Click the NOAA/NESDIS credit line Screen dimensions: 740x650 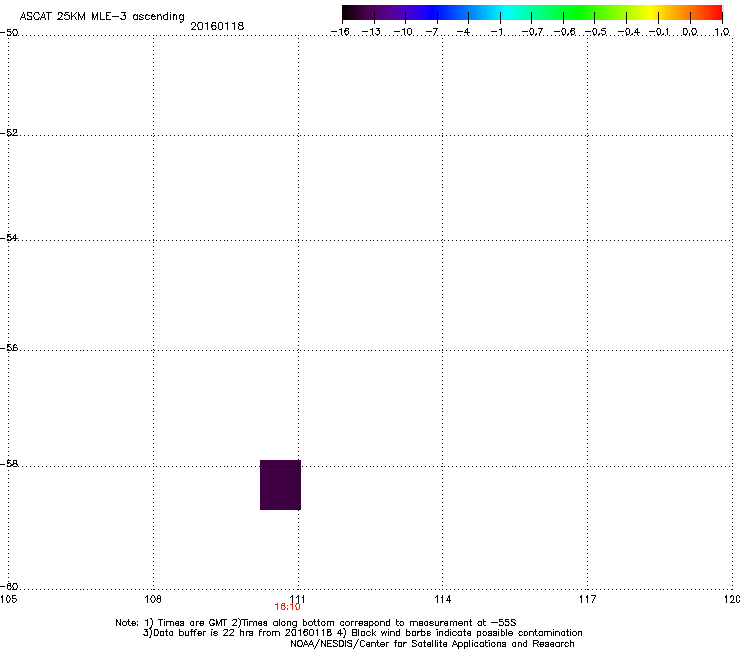[432, 644]
